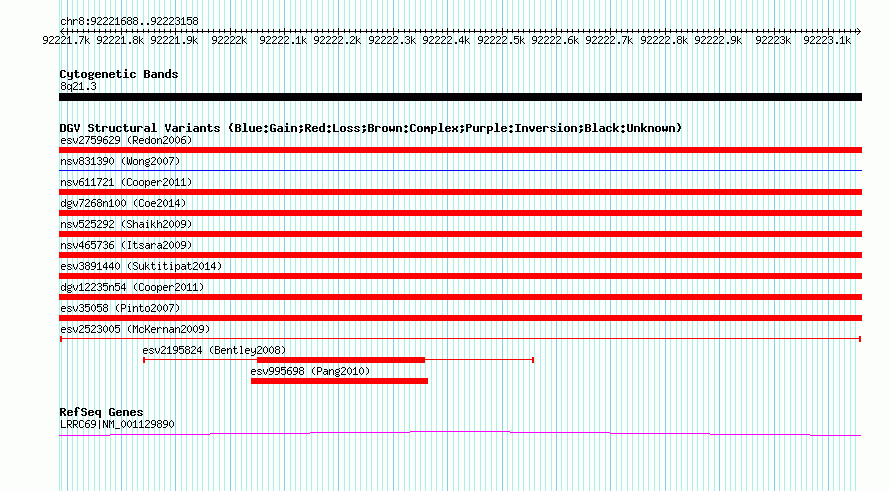Open variant esv3891440 (Suktitipat2014) label
Screen dimensions: 890x491
point(141,266)
